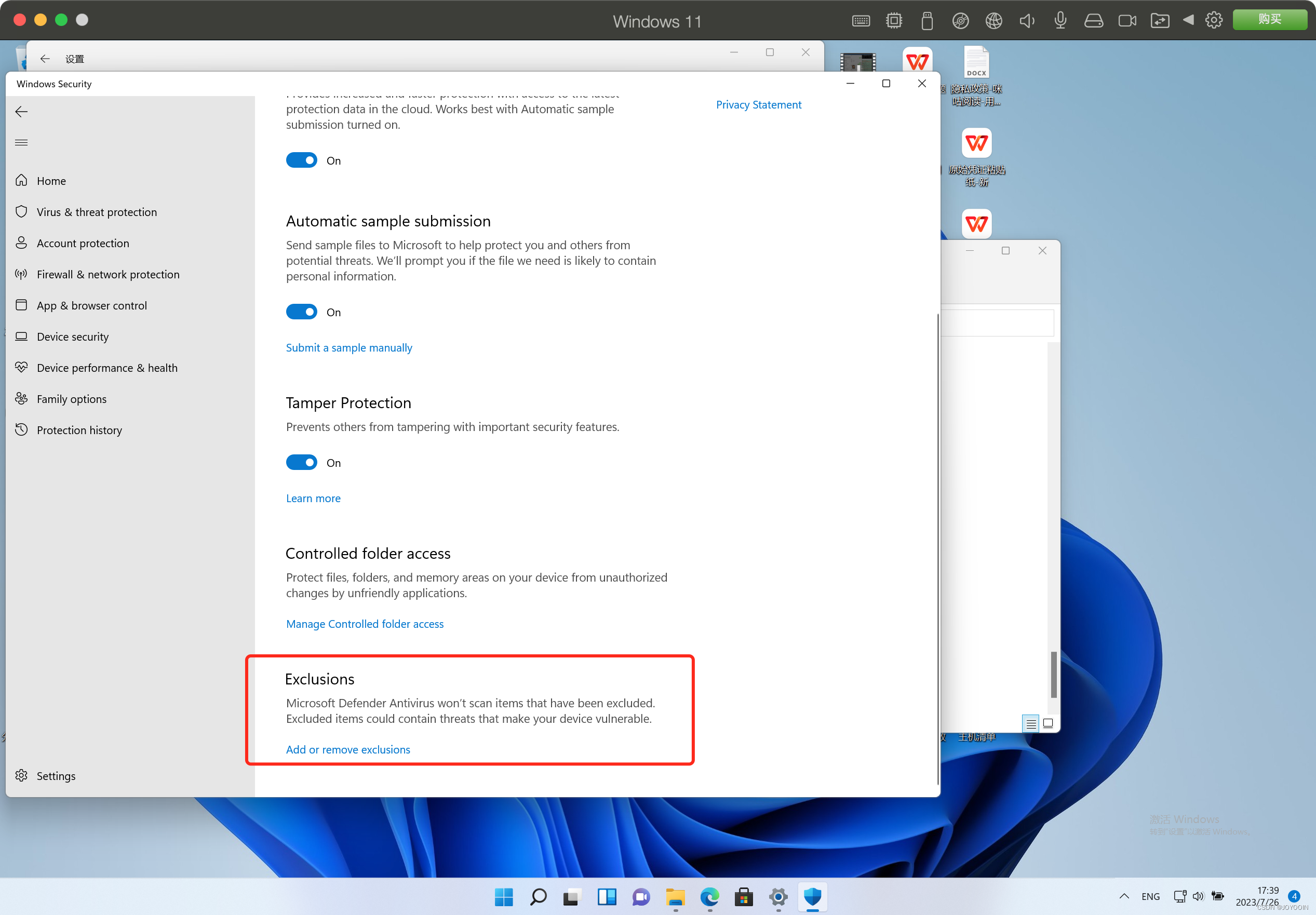Click Manage Controlled folder access link

[x=365, y=624]
